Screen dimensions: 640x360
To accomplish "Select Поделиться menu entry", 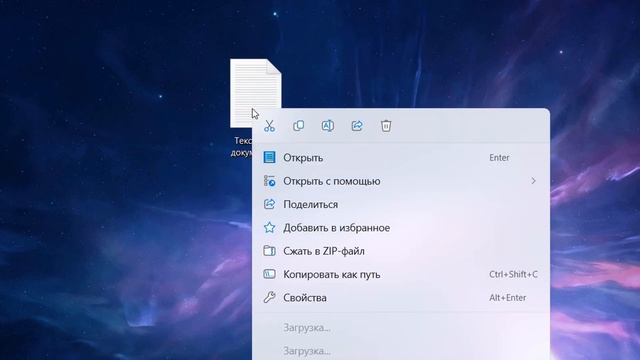I will [401, 204].
